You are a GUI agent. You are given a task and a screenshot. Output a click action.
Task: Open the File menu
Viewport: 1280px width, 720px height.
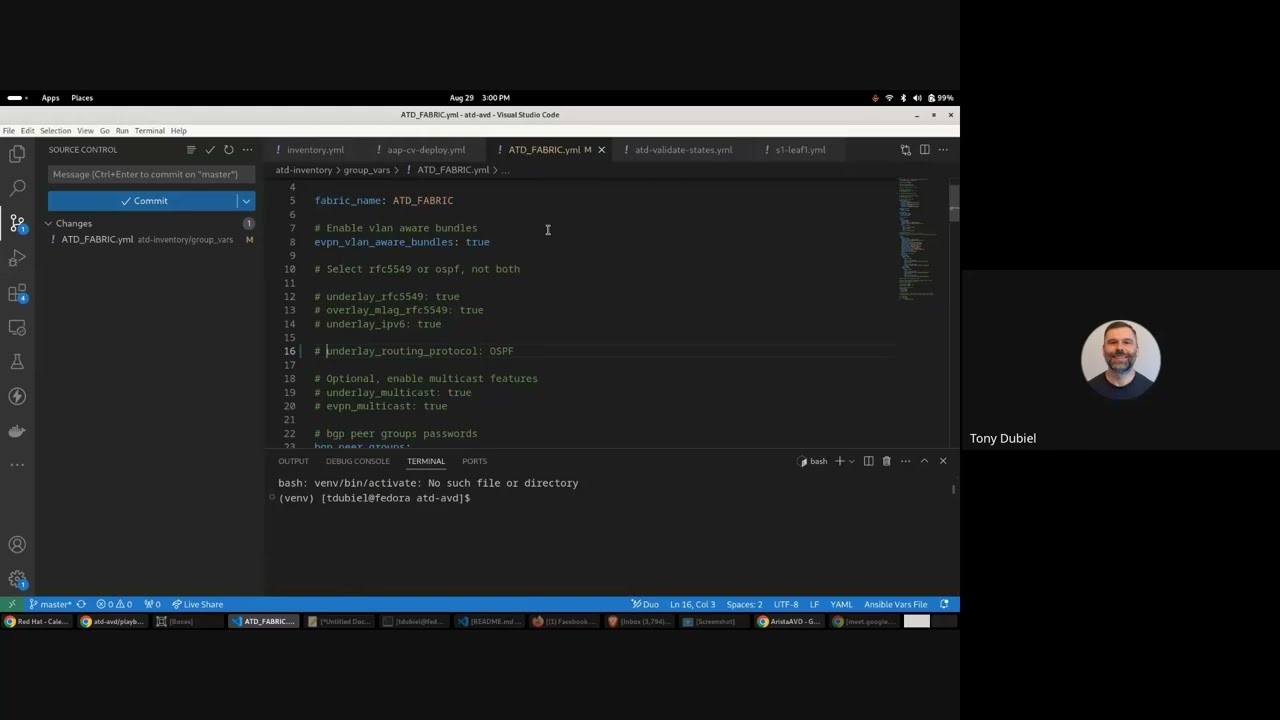coord(8,131)
